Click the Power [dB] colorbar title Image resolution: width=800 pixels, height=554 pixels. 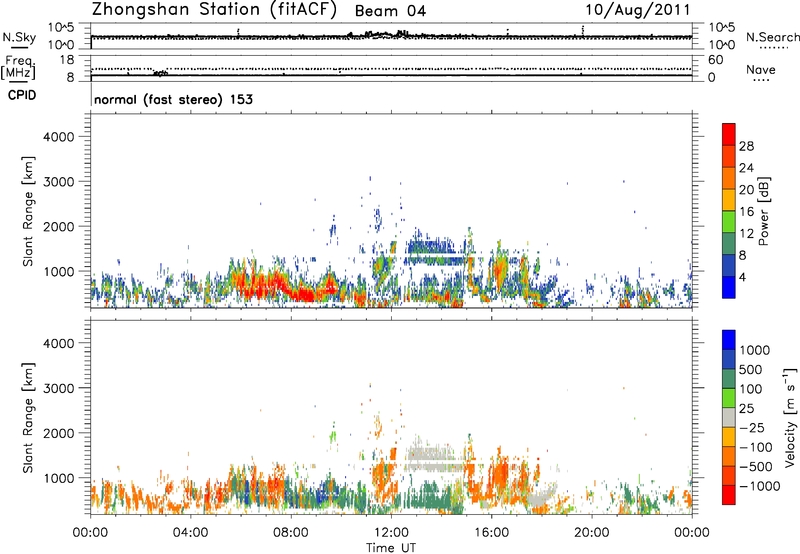tap(764, 211)
